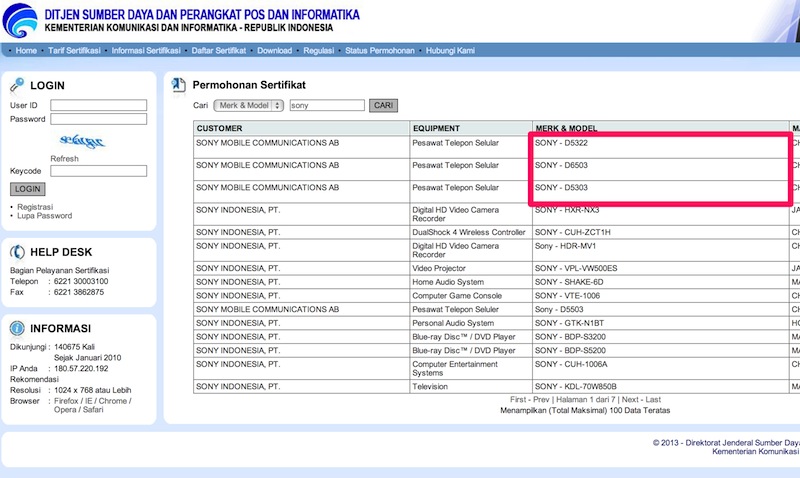Click the Refresh captcha link
The width and height of the screenshot is (800, 478).
(64, 159)
